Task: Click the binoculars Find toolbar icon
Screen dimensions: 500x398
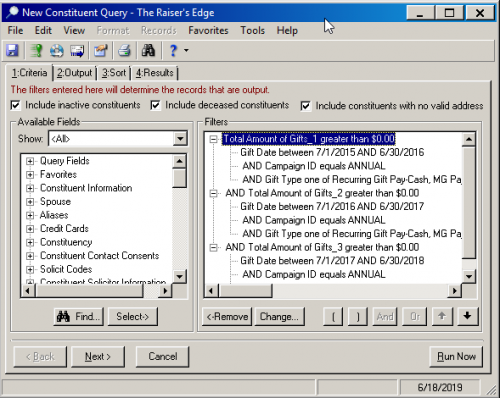Action: pyautogui.click(x=148, y=51)
